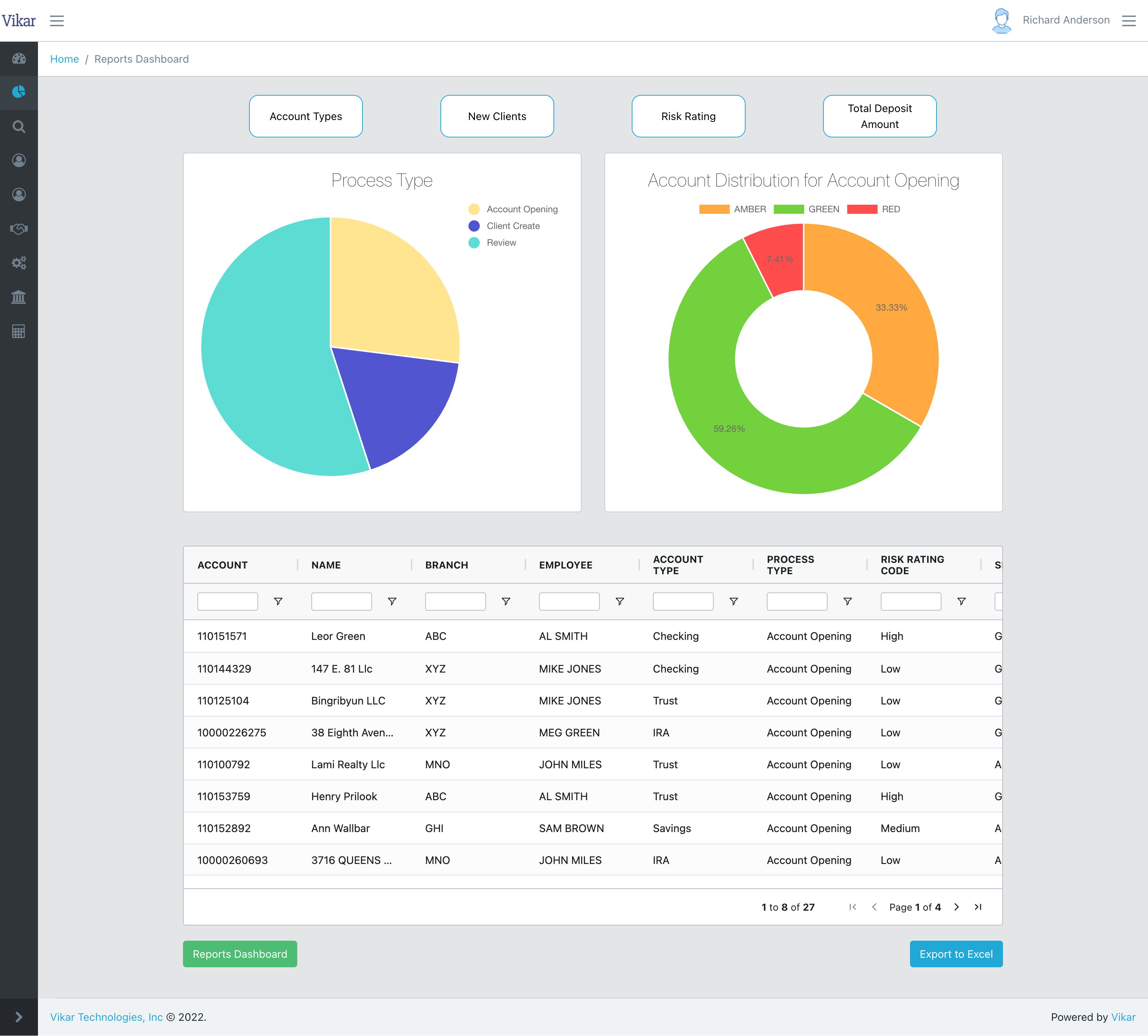Toggle GREEN legend in distribution chart

click(x=807, y=210)
